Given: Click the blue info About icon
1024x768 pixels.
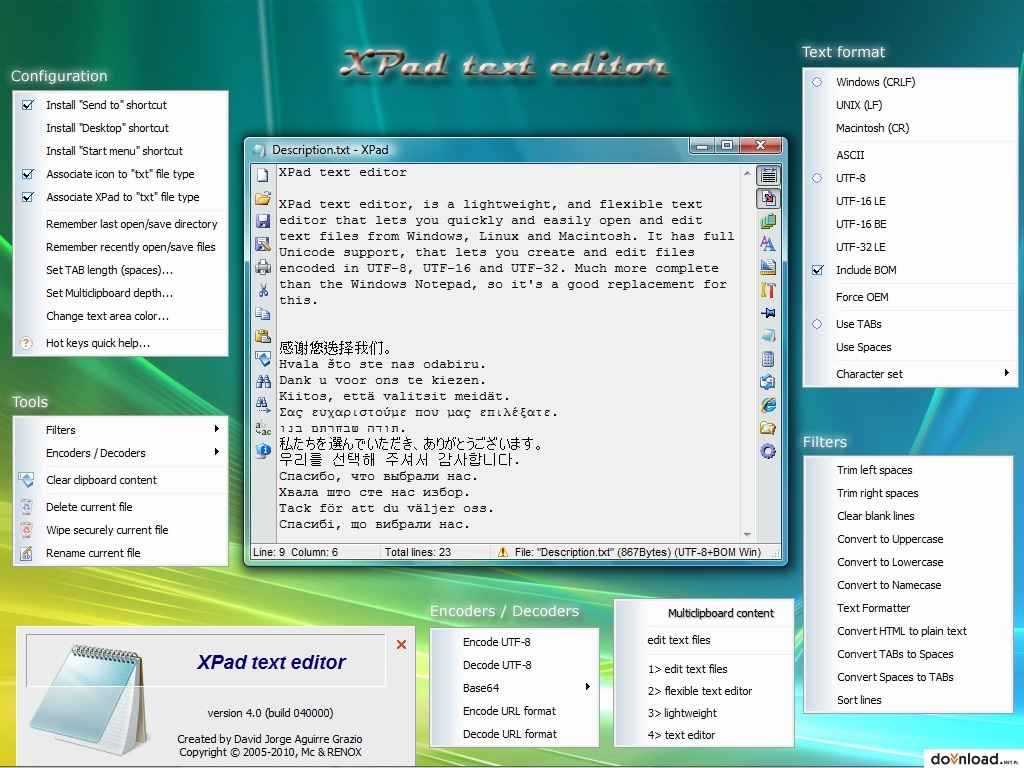Looking at the screenshot, I should [x=263, y=451].
